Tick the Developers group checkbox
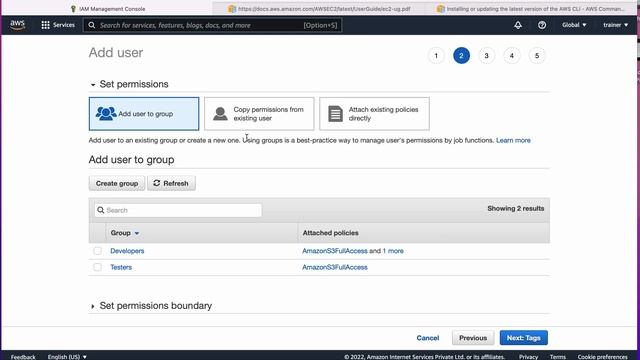This screenshot has width=640, height=360. (97, 251)
